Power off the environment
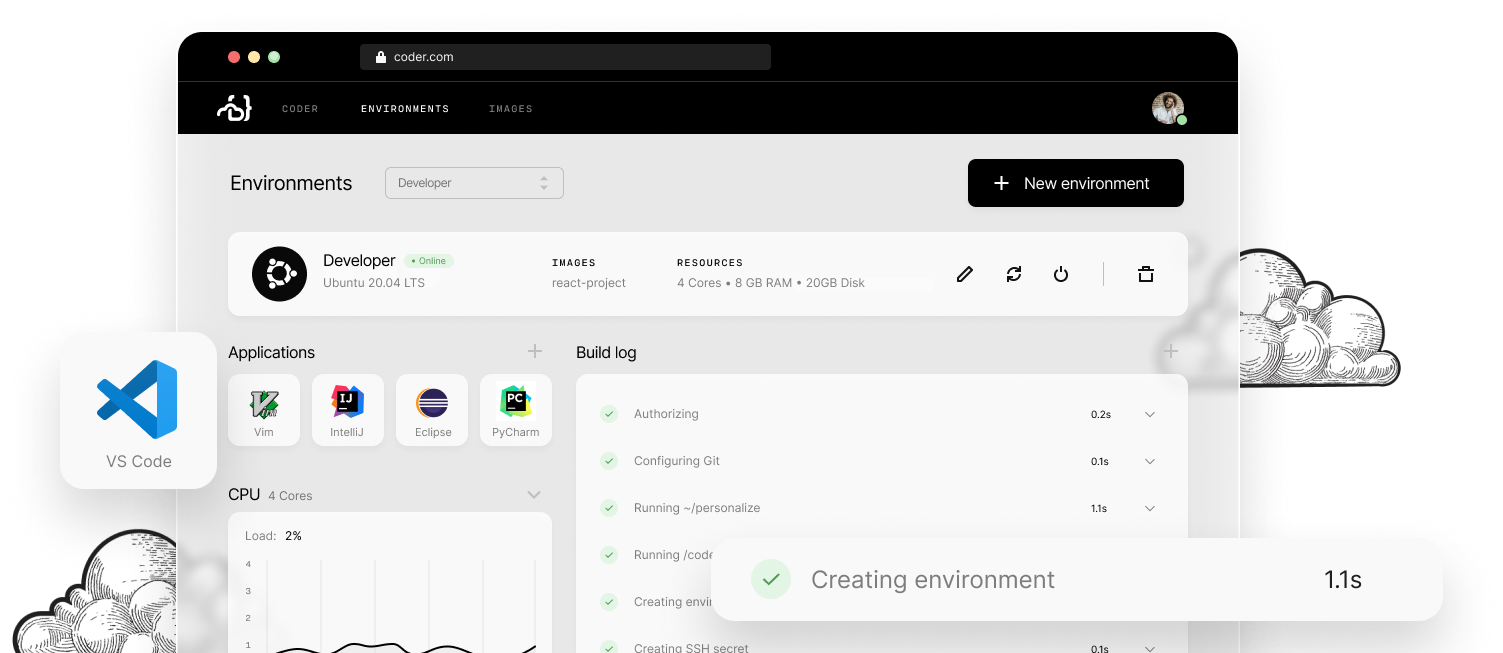Image resolution: width=1503 pixels, height=653 pixels. pos(1061,274)
